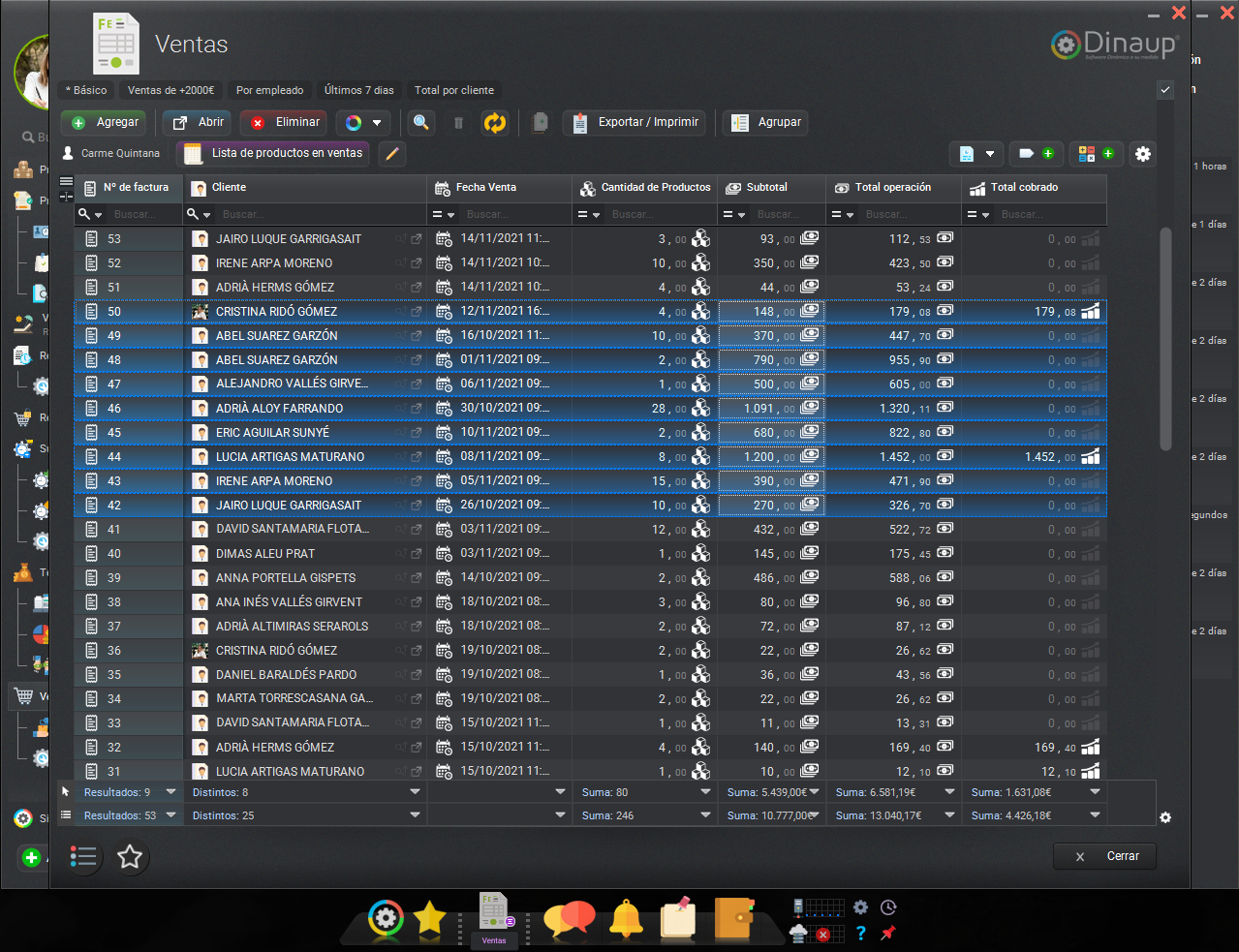Click the star favorites outline icon
This screenshot has width=1239, height=952.
coord(130,856)
